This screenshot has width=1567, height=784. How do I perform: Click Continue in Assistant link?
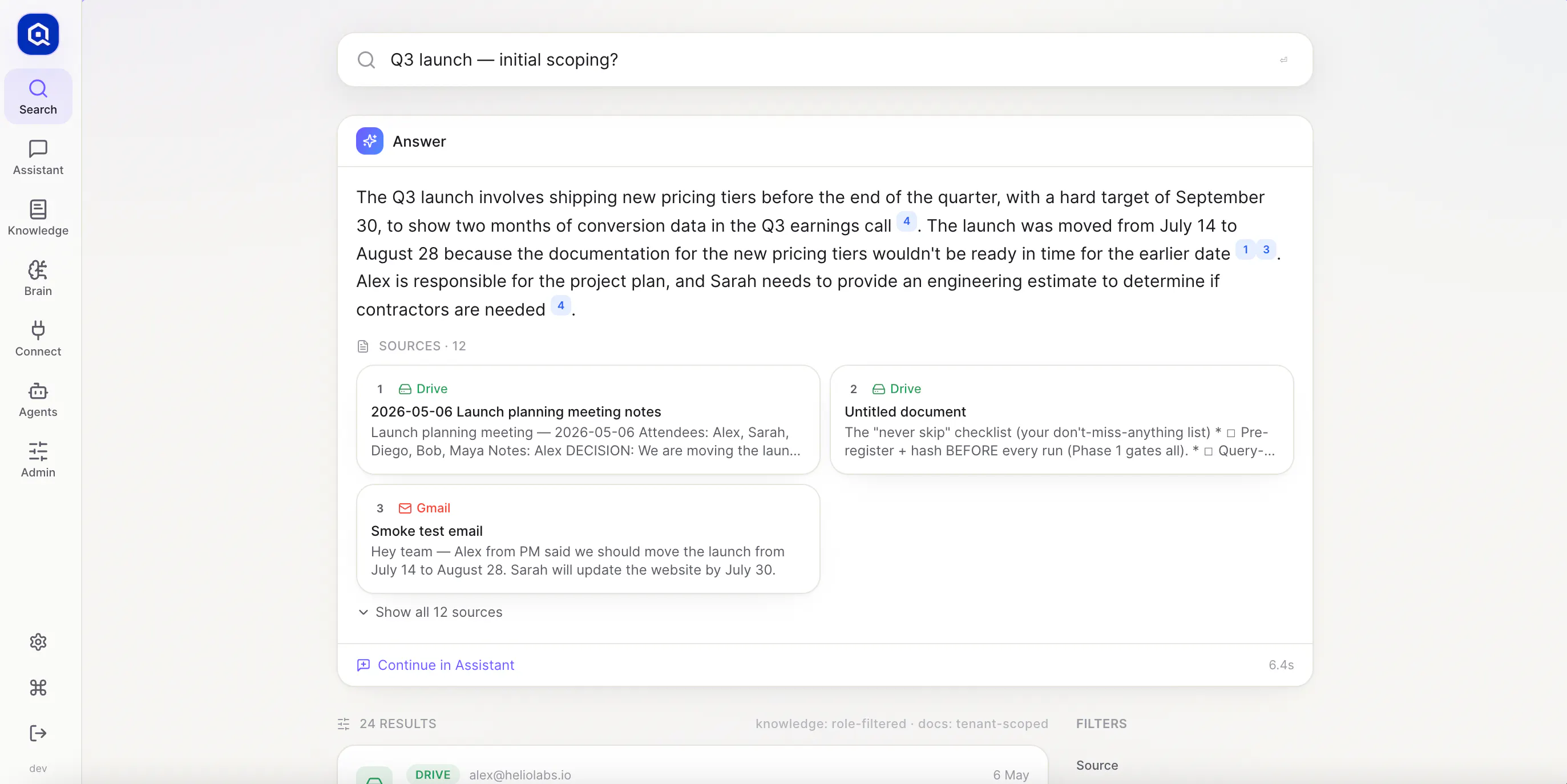pos(435,665)
